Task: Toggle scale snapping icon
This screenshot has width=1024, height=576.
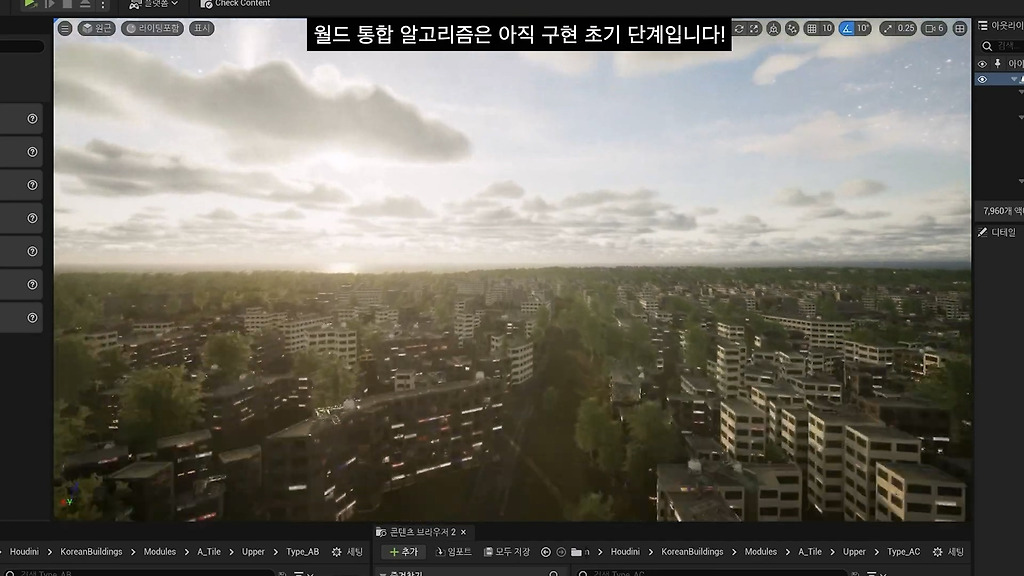Action: tap(888, 28)
